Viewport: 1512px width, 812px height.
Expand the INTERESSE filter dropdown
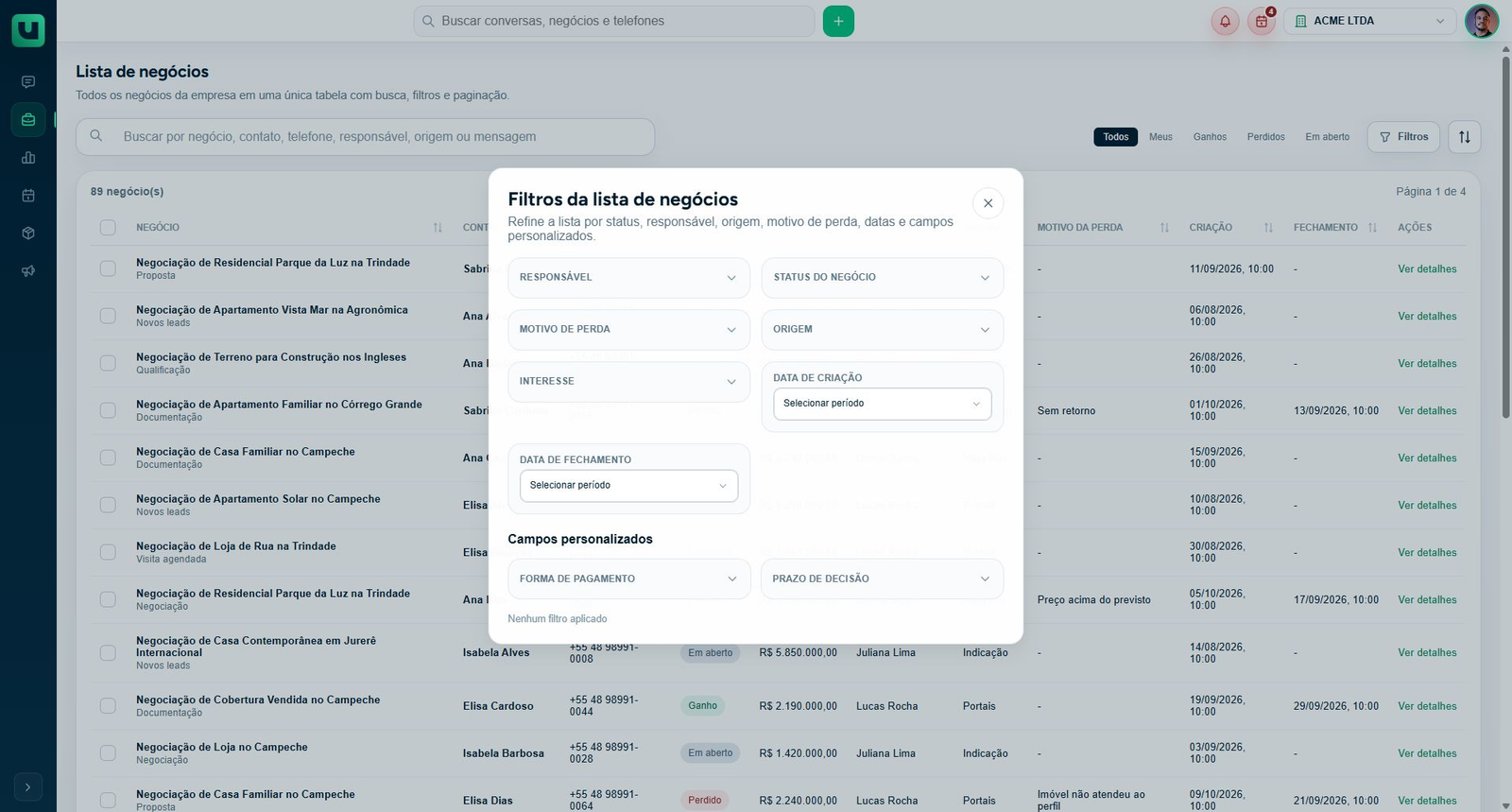pyautogui.click(x=628, y=382)
